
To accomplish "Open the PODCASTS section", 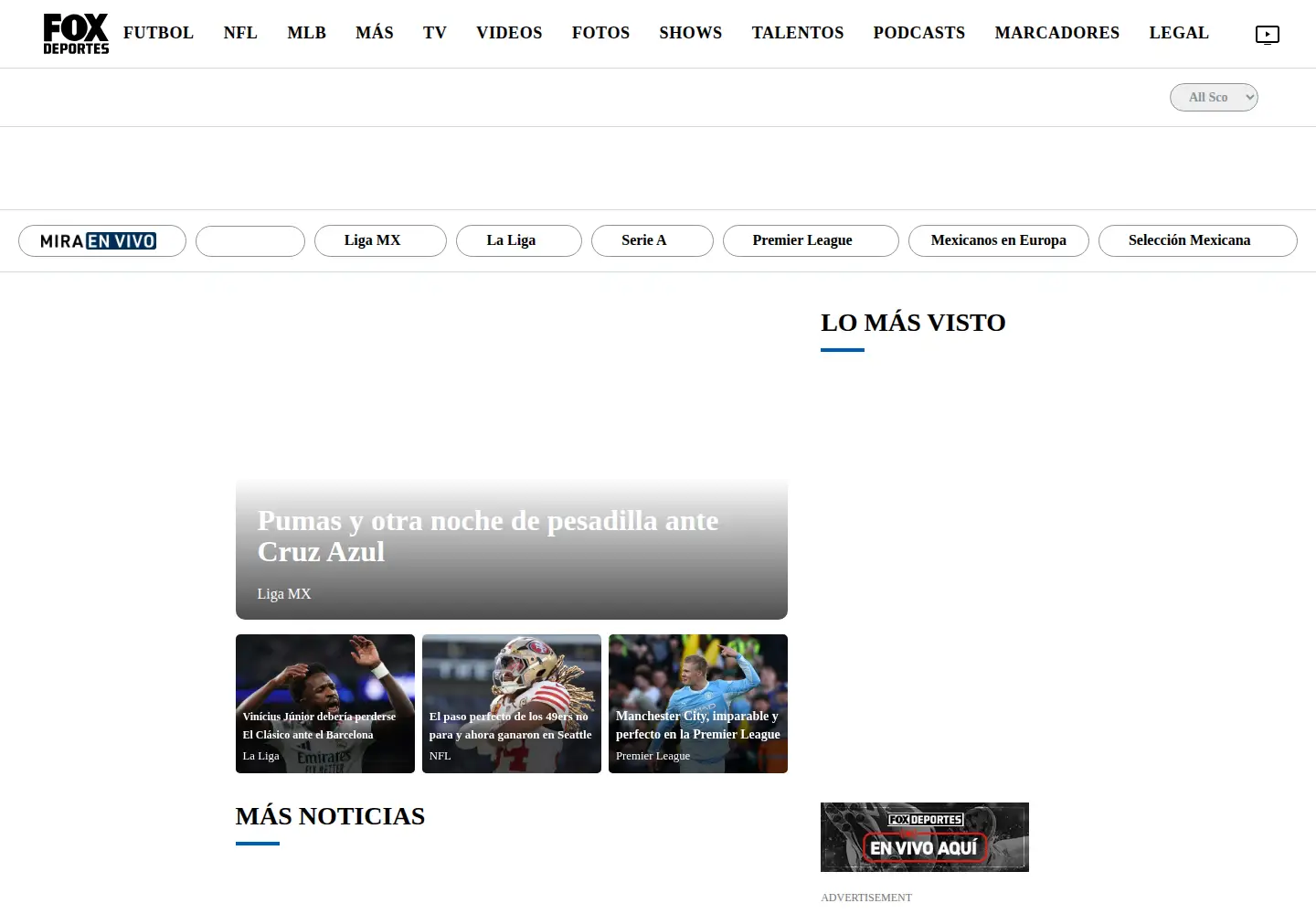I will pos(919,33).
